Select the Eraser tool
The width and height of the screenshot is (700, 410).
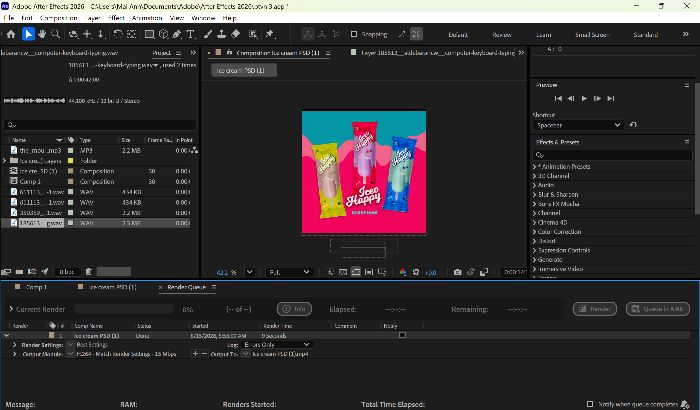pyautogui.click(x=236, y=34)
